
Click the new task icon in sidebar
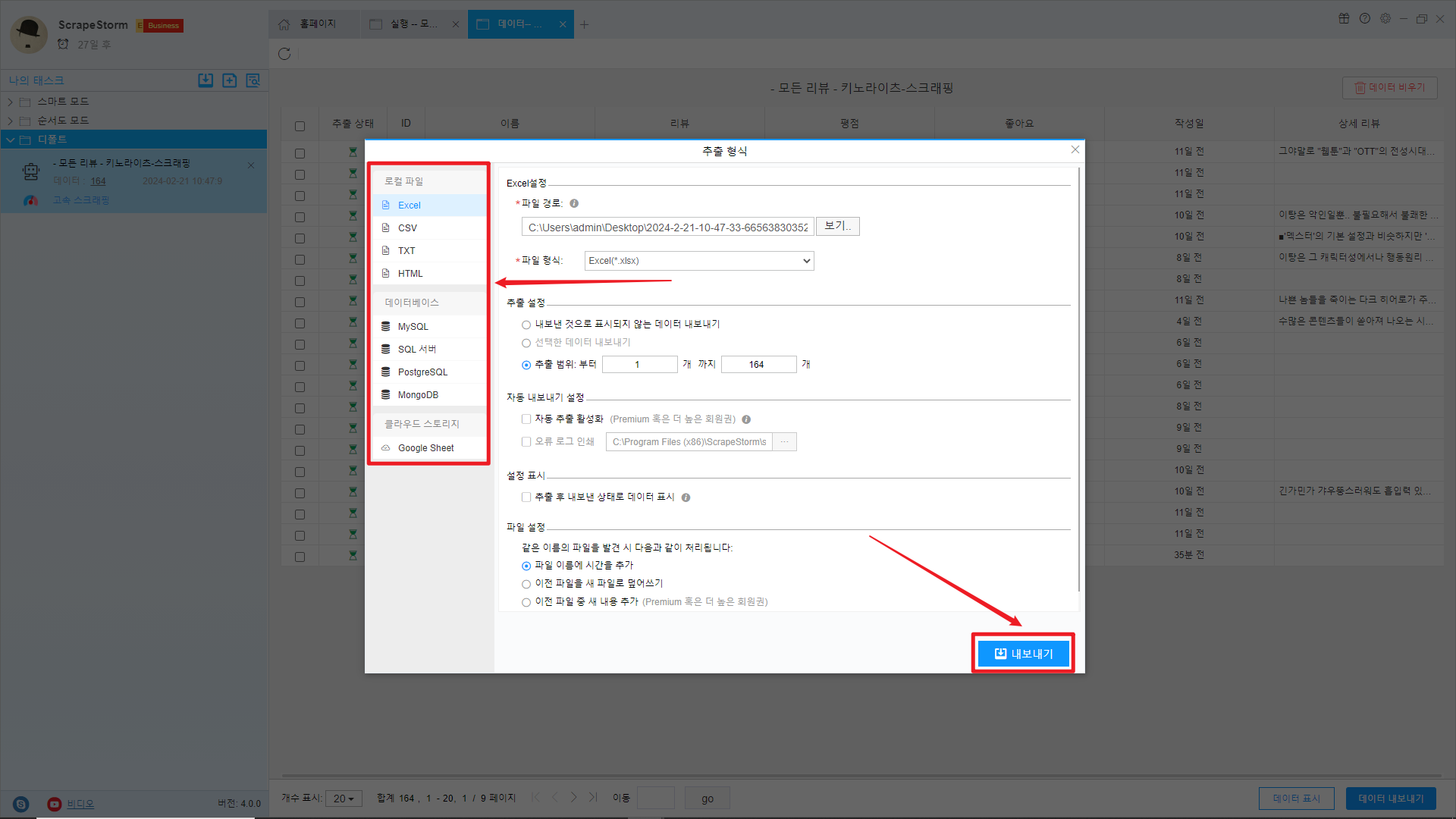point(229,80)
